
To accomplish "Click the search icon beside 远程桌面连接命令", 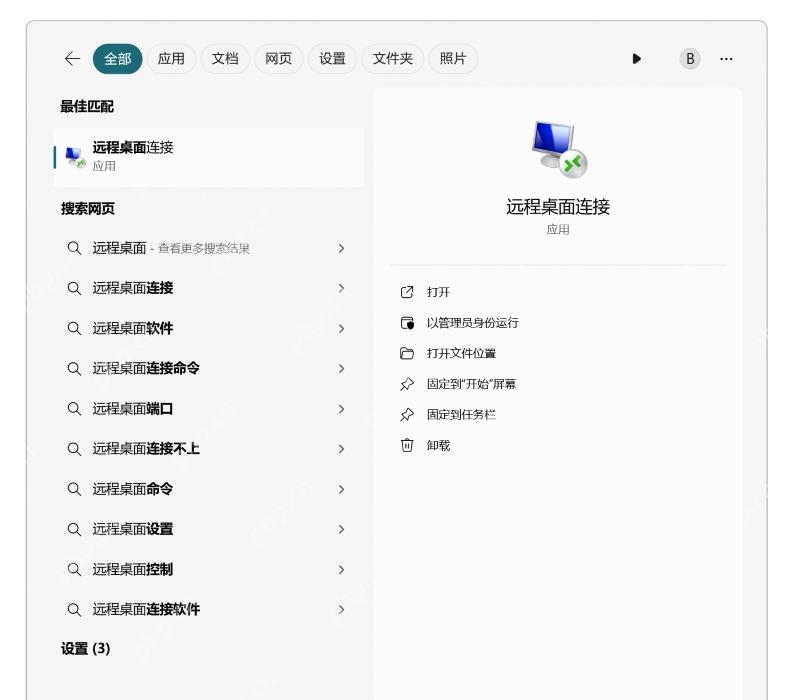I will (x=74, y=369).
